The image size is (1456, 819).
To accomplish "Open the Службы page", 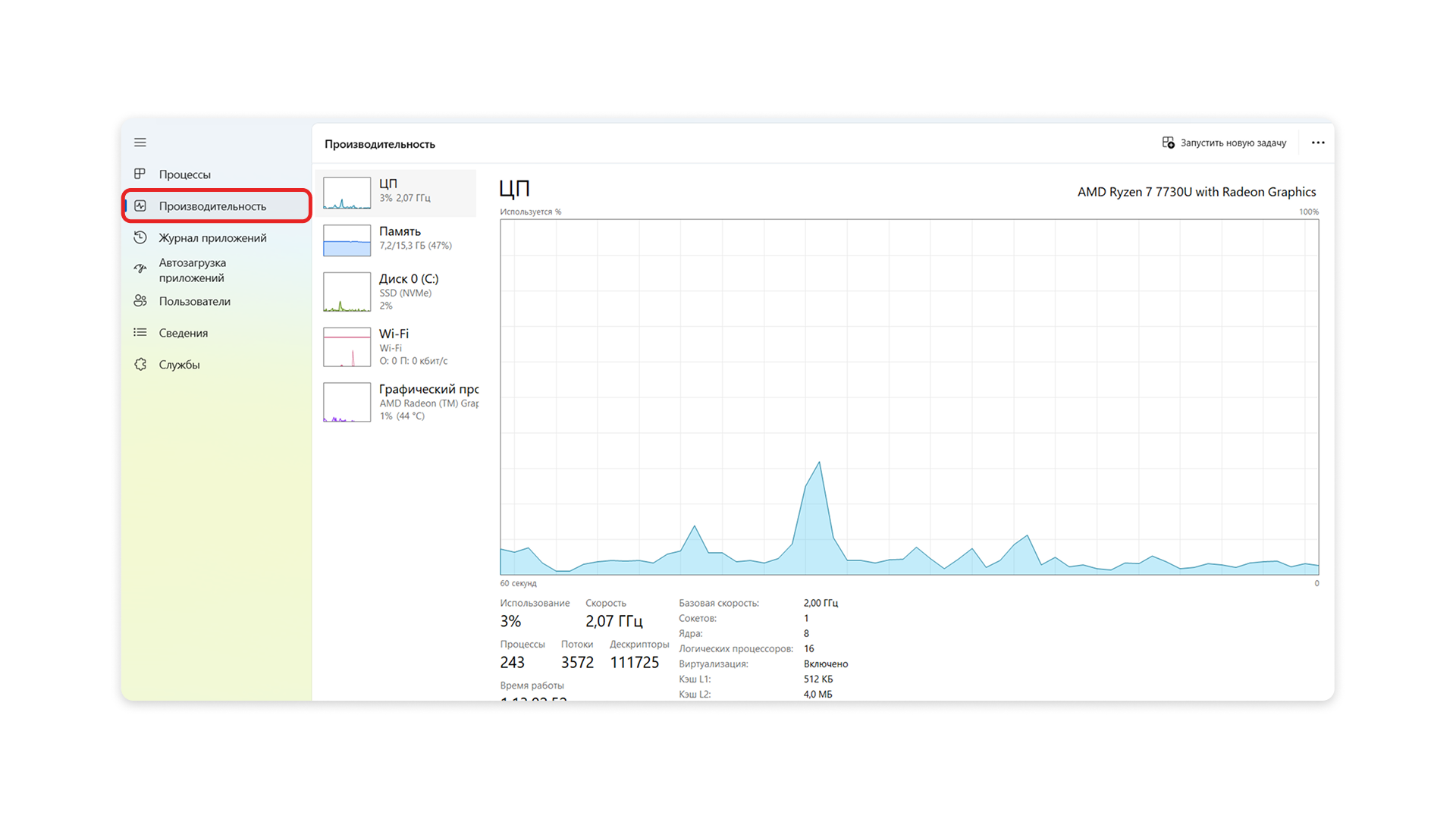I will pos(216,365).
